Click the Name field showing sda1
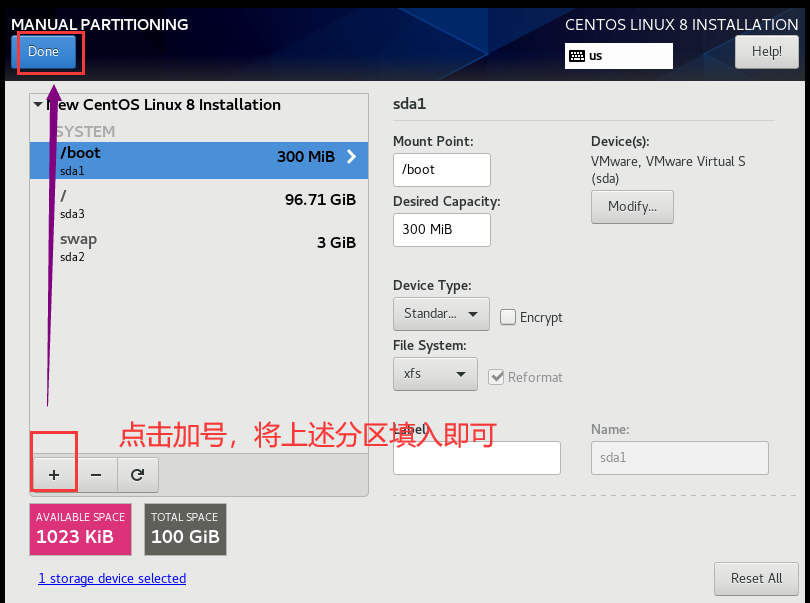 tap(680, 458)
